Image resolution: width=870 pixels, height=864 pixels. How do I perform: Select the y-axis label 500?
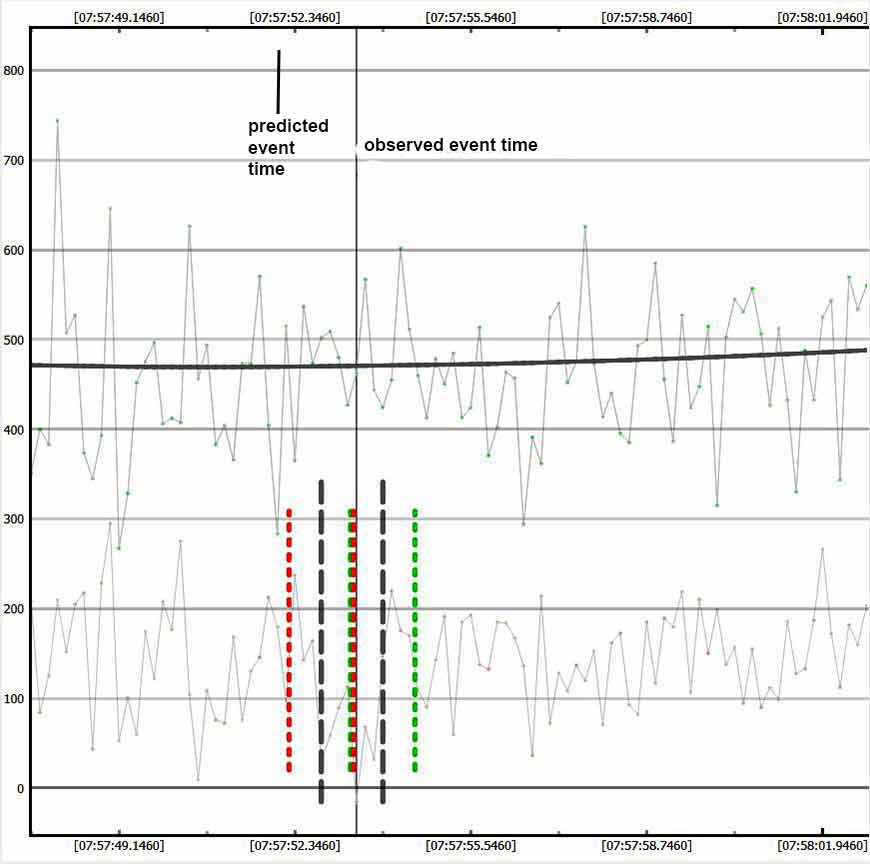click(x=14, y=340)
